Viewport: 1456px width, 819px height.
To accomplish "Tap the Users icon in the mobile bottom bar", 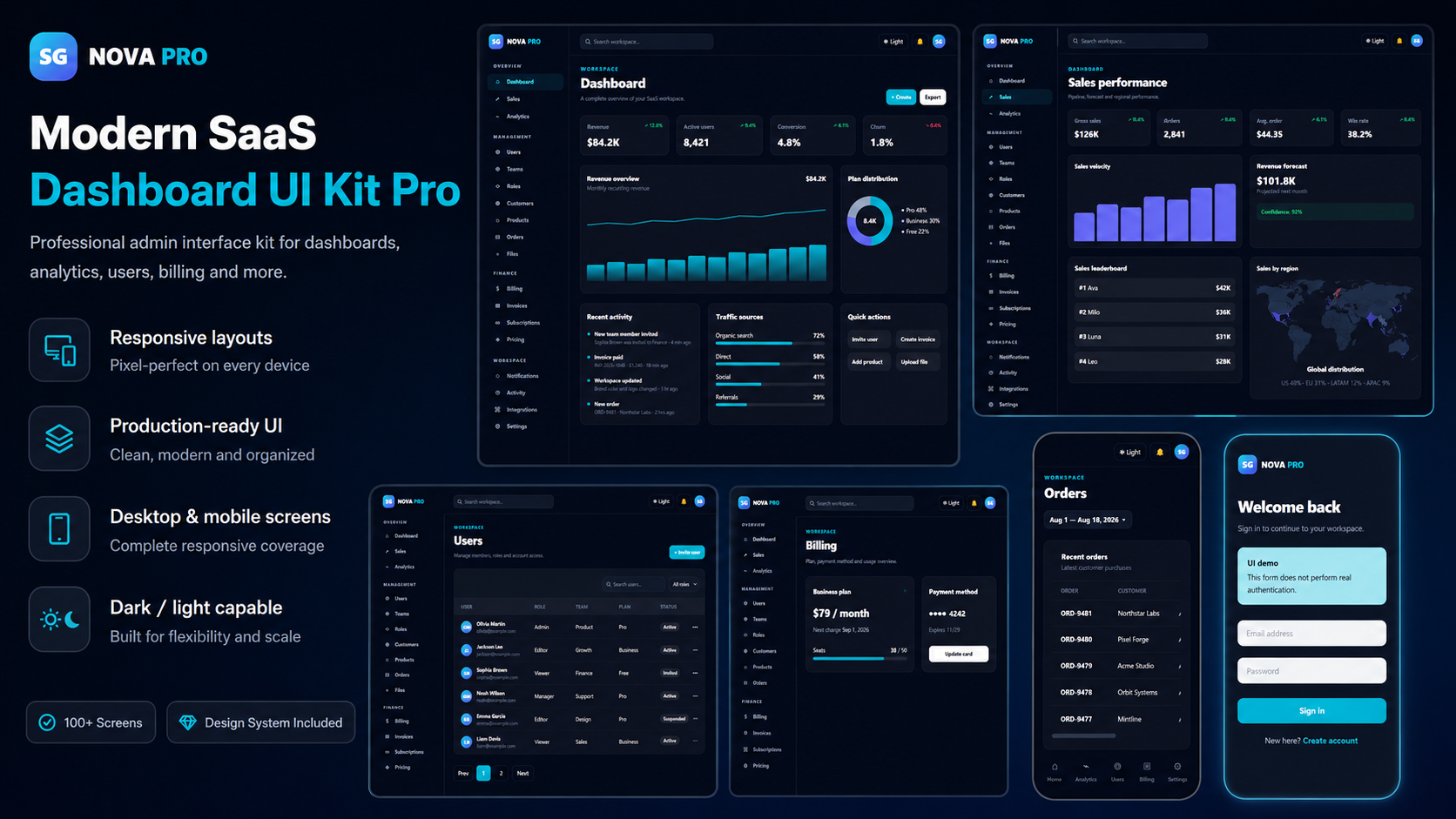I will (x=1117, y=767).
